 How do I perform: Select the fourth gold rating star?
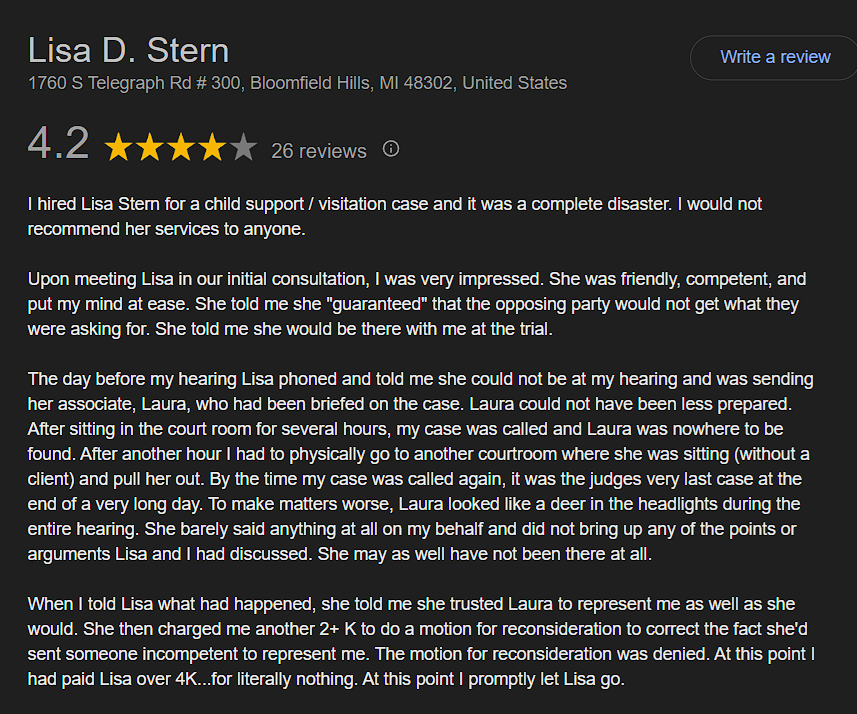click(211, 149)
